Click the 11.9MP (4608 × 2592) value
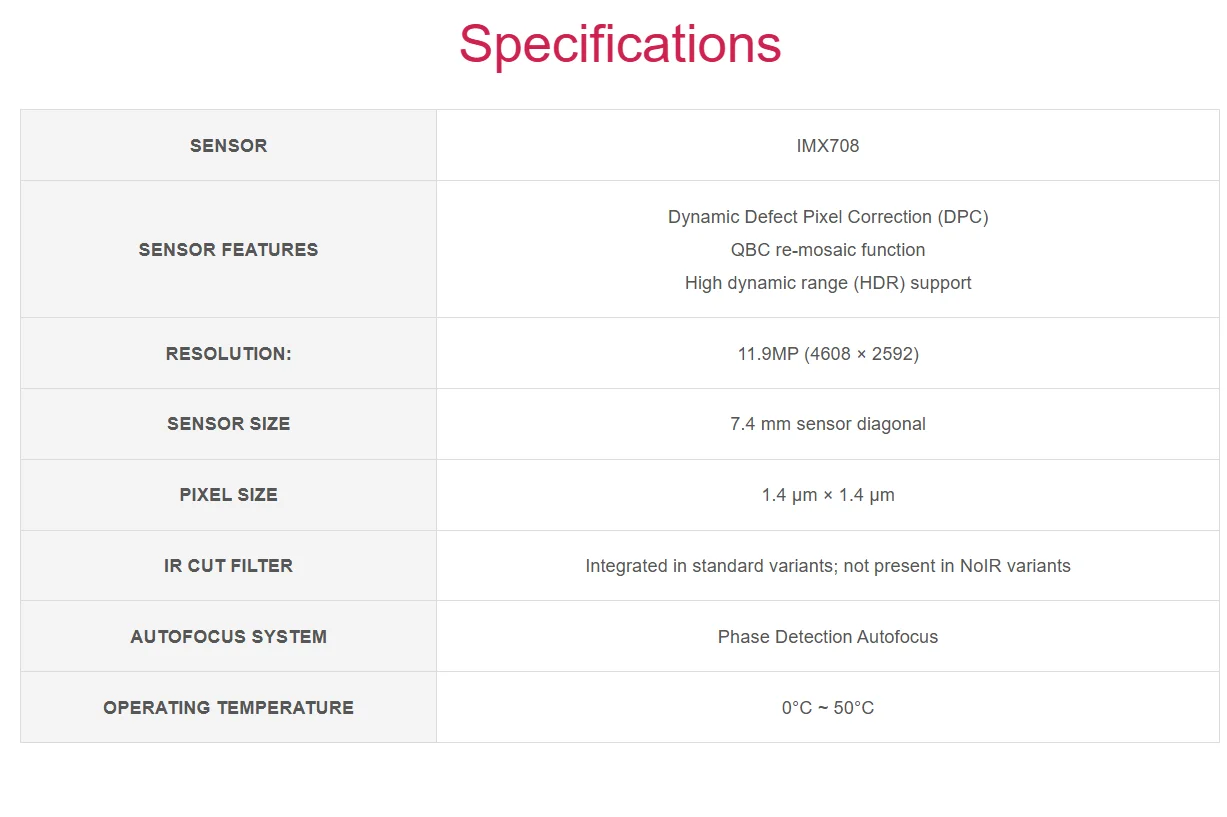This screenshot has width=1227, height=817. (828, 354)
